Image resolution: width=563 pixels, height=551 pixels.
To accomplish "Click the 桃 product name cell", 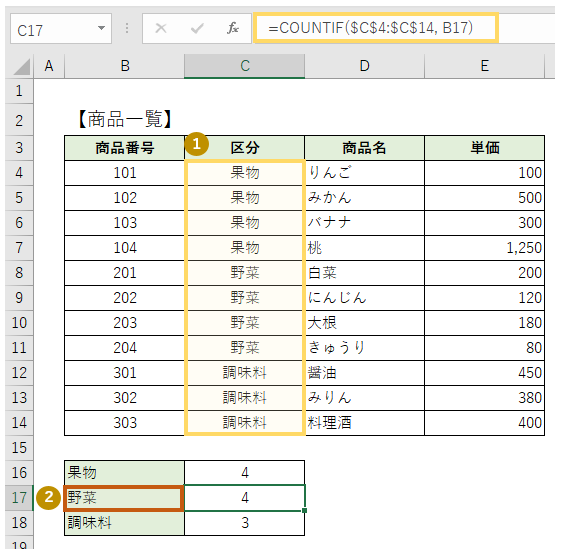I will pos(364,248).
